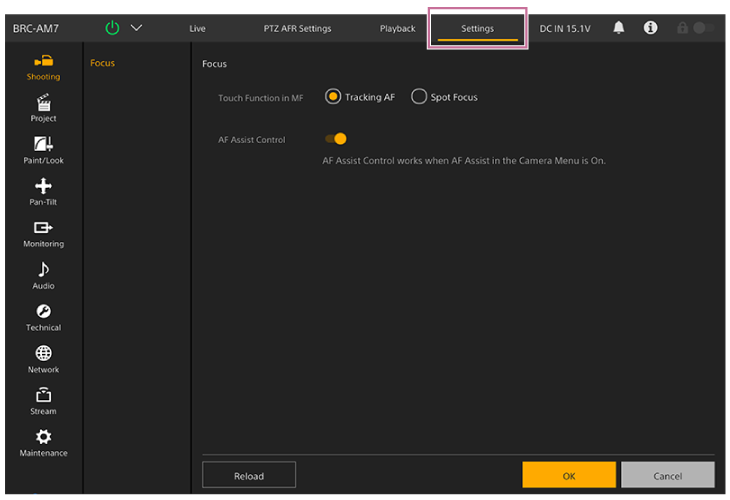Expand the power dropdown chevron
The height and width of the screenshot is (500, 730).
[x=136, y=28]
